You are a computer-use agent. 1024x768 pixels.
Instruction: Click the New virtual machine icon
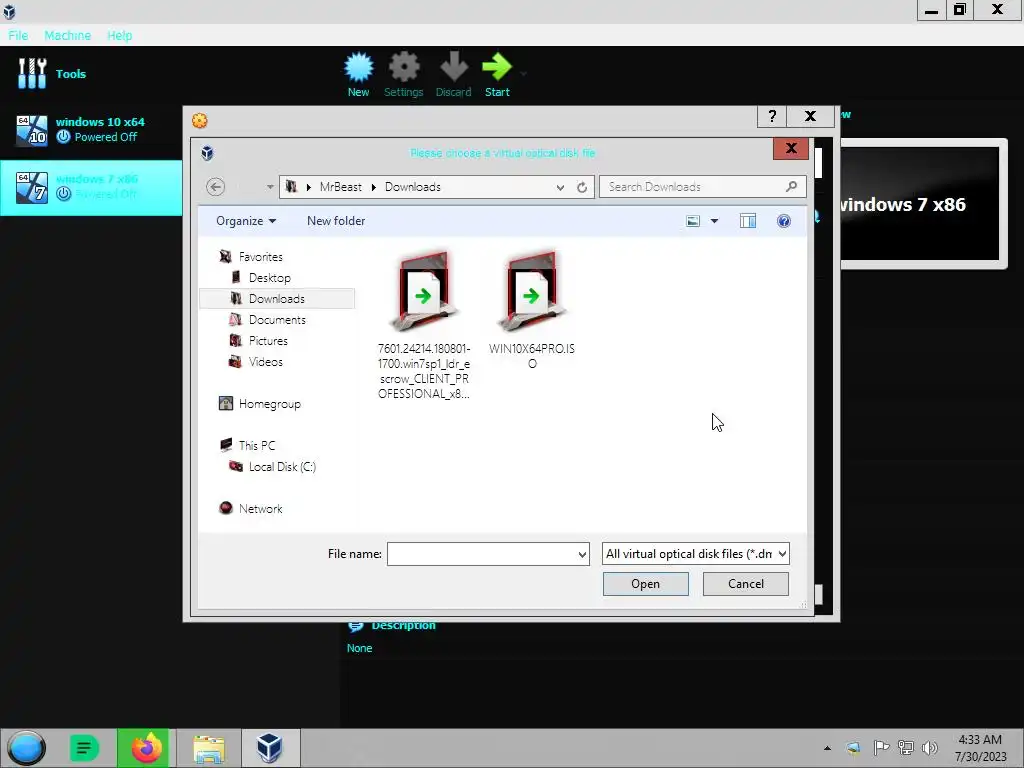(359, 67)
